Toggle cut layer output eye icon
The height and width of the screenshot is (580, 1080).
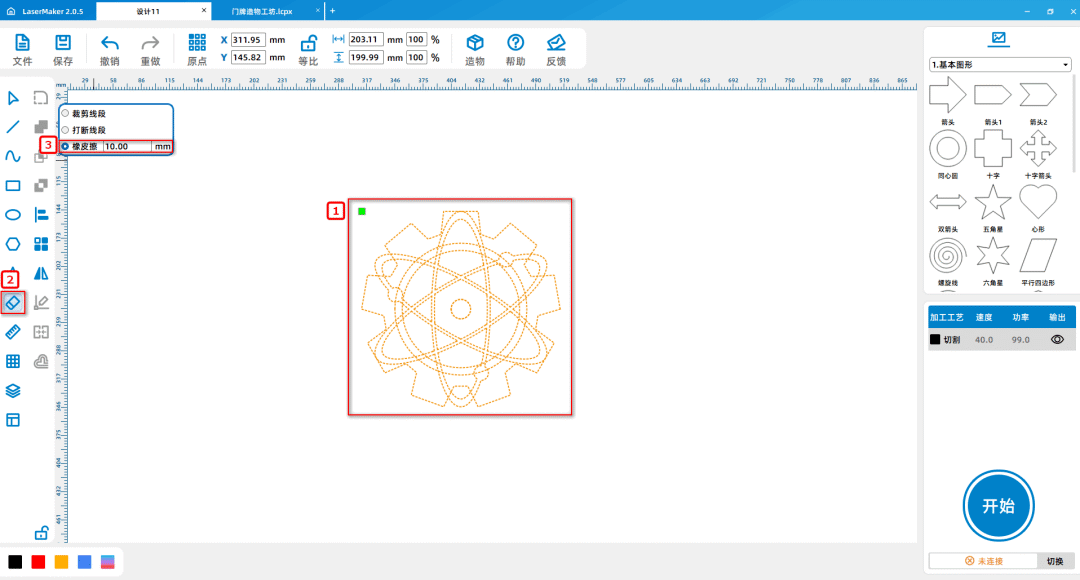coord(1056,340)
